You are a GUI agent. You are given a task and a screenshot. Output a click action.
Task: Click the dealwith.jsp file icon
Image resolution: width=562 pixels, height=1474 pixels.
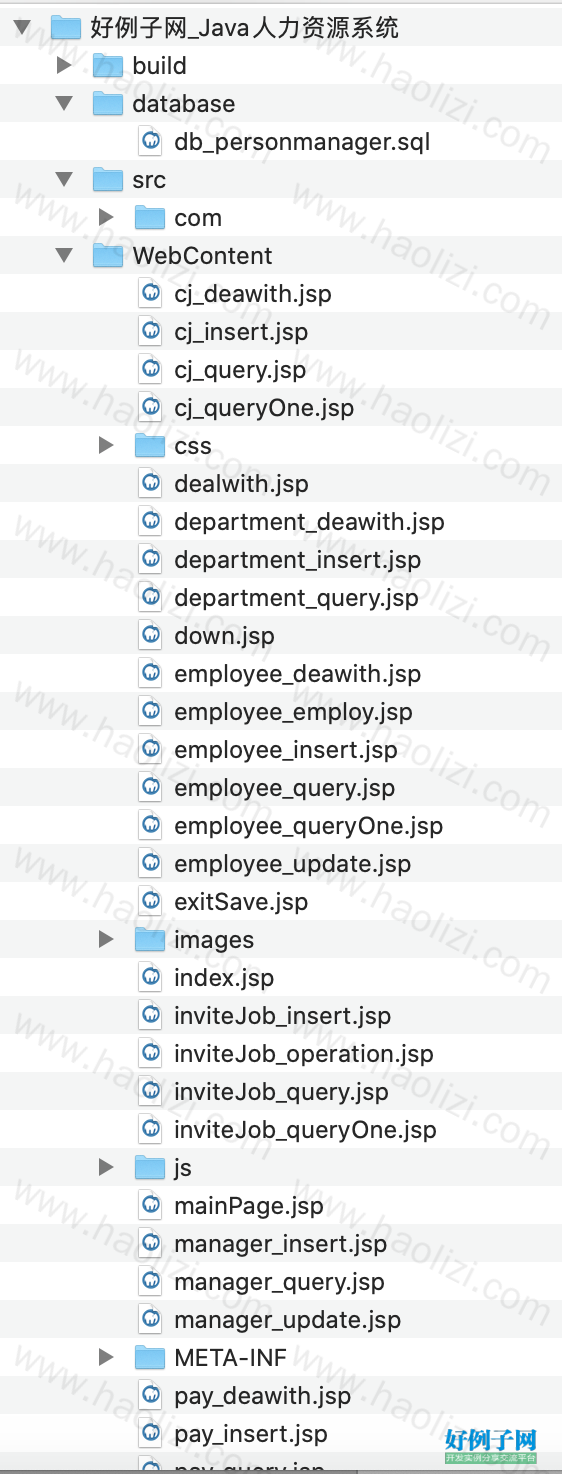coord(150,484)
